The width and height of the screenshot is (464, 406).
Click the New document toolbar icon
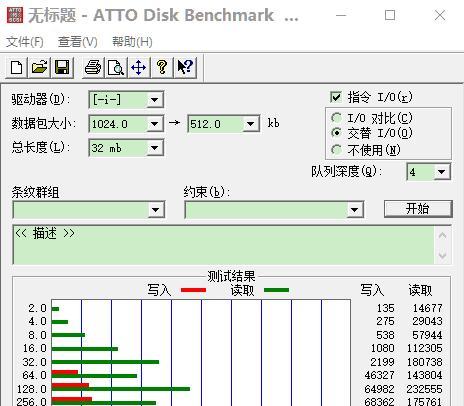(16, 67)
